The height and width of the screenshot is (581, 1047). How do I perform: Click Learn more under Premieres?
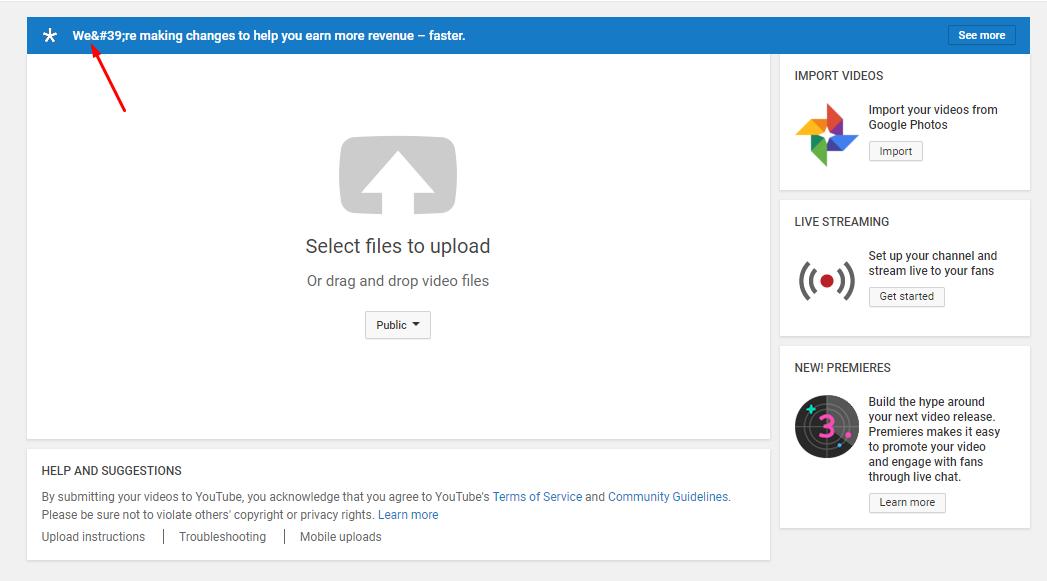tap(907, 503)
